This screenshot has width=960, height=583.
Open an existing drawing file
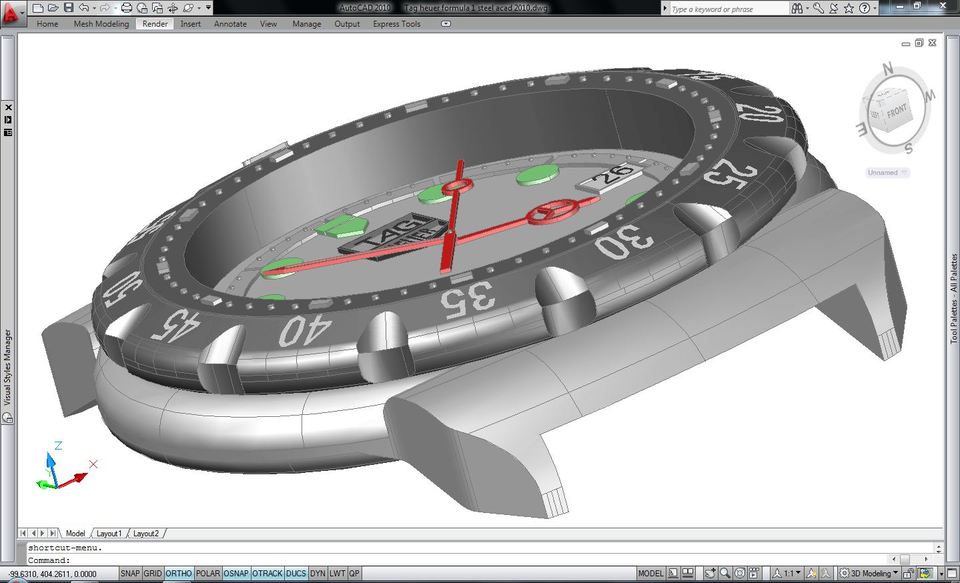coord(53,8)
